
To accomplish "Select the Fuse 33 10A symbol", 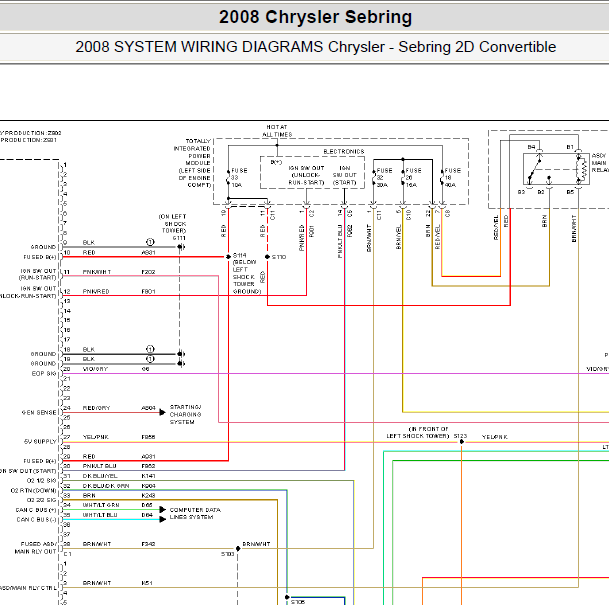I will tap(228, 177).
